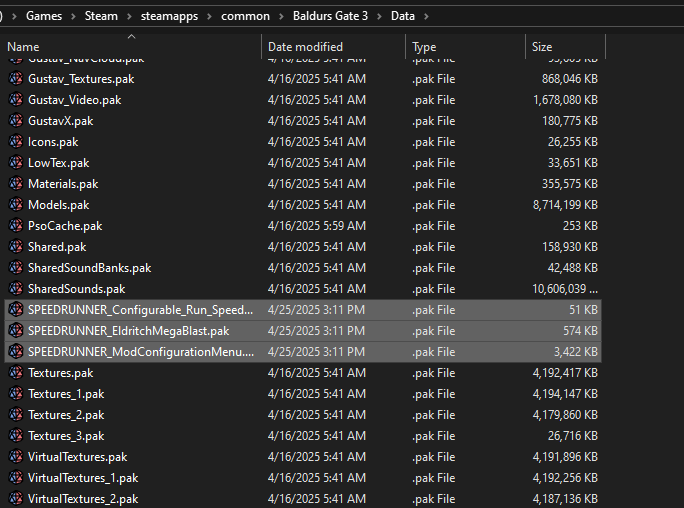
Task: Click the Gustav_Video.pak file icon
Action: 16,100
